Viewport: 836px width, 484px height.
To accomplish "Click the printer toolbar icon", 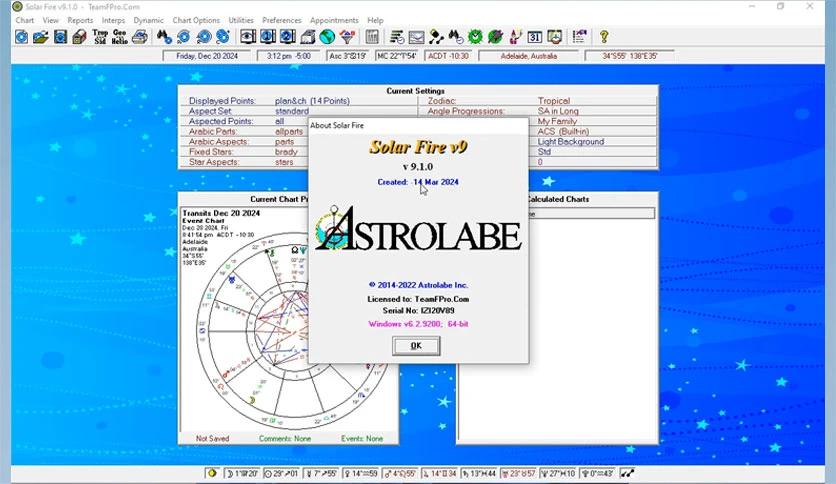I will 140,37.
